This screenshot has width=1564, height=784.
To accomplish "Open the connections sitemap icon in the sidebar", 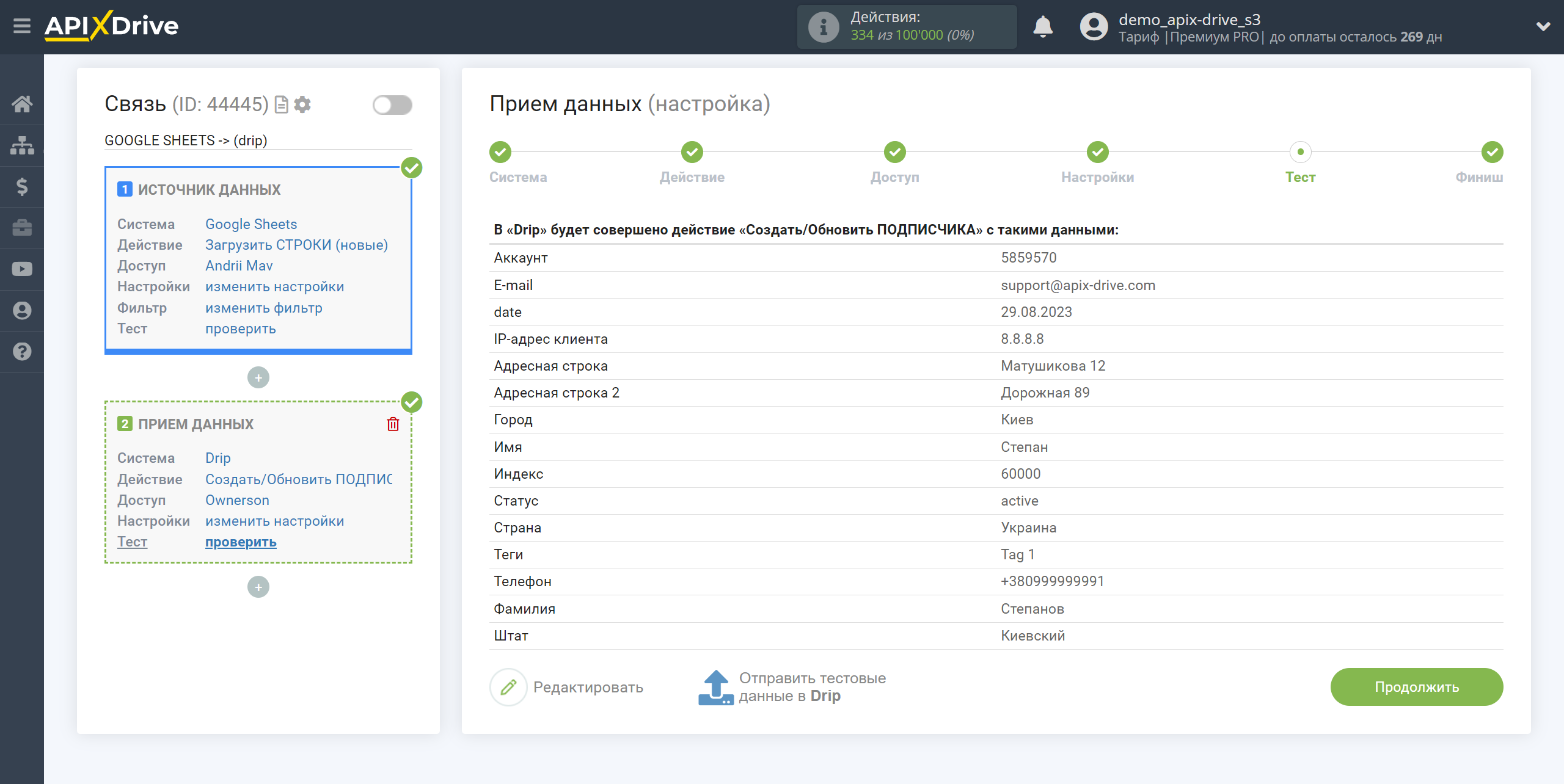I will [22, 145].
